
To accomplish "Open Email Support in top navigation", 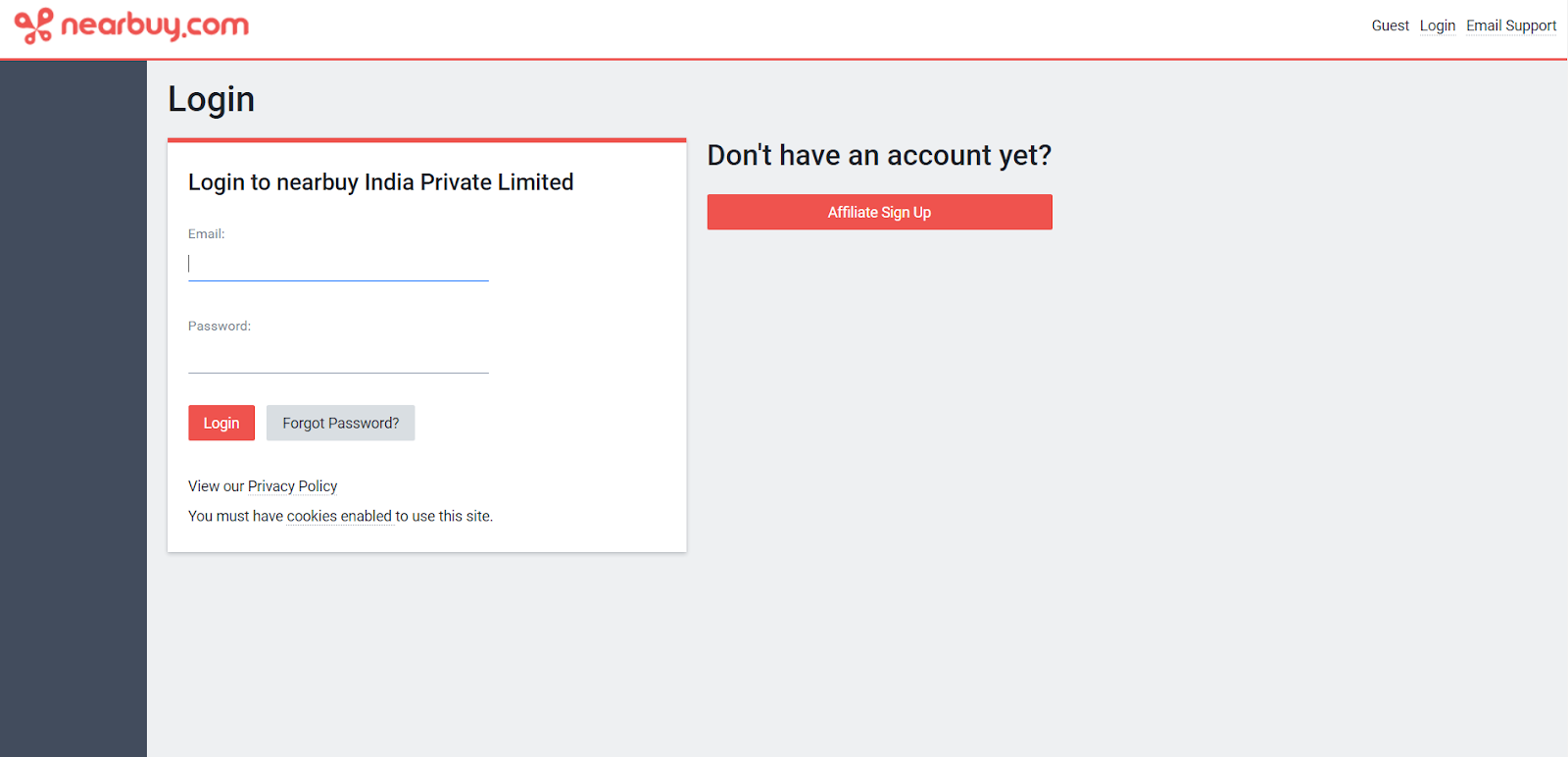I will click(x=1510, y=25).
